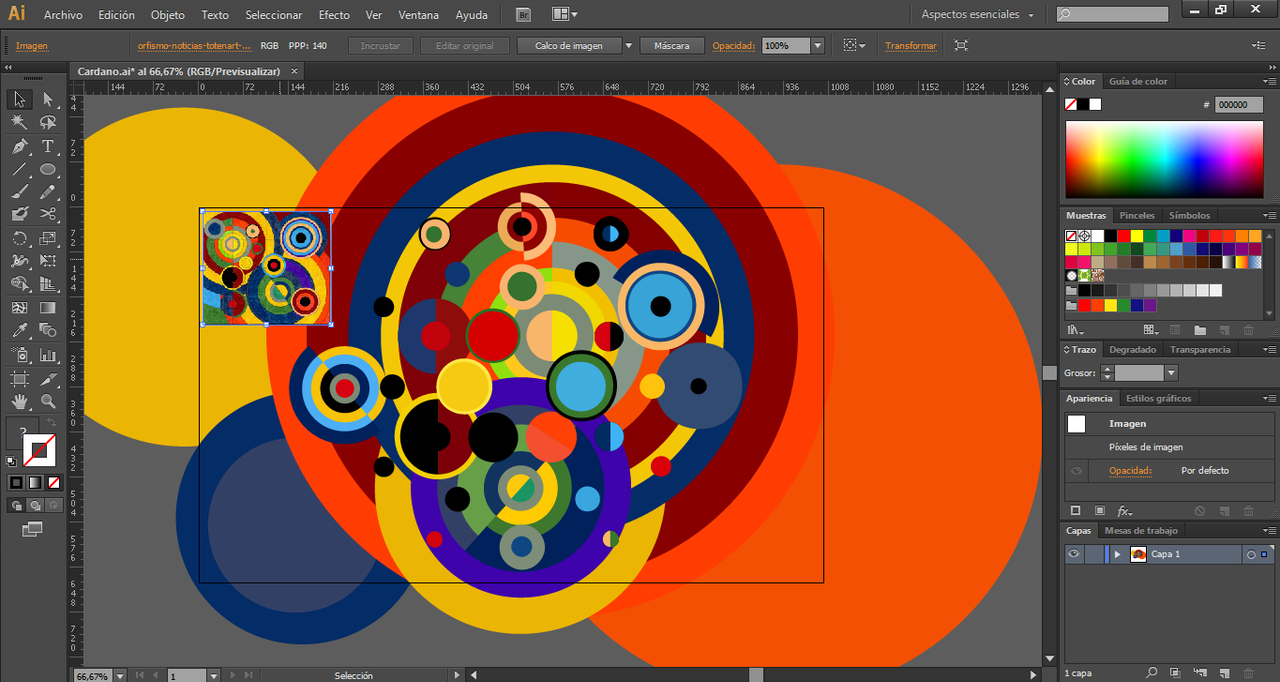Click the Capa 1 target circle
Screen dimensions: 1280x682
pos(1250,554)
